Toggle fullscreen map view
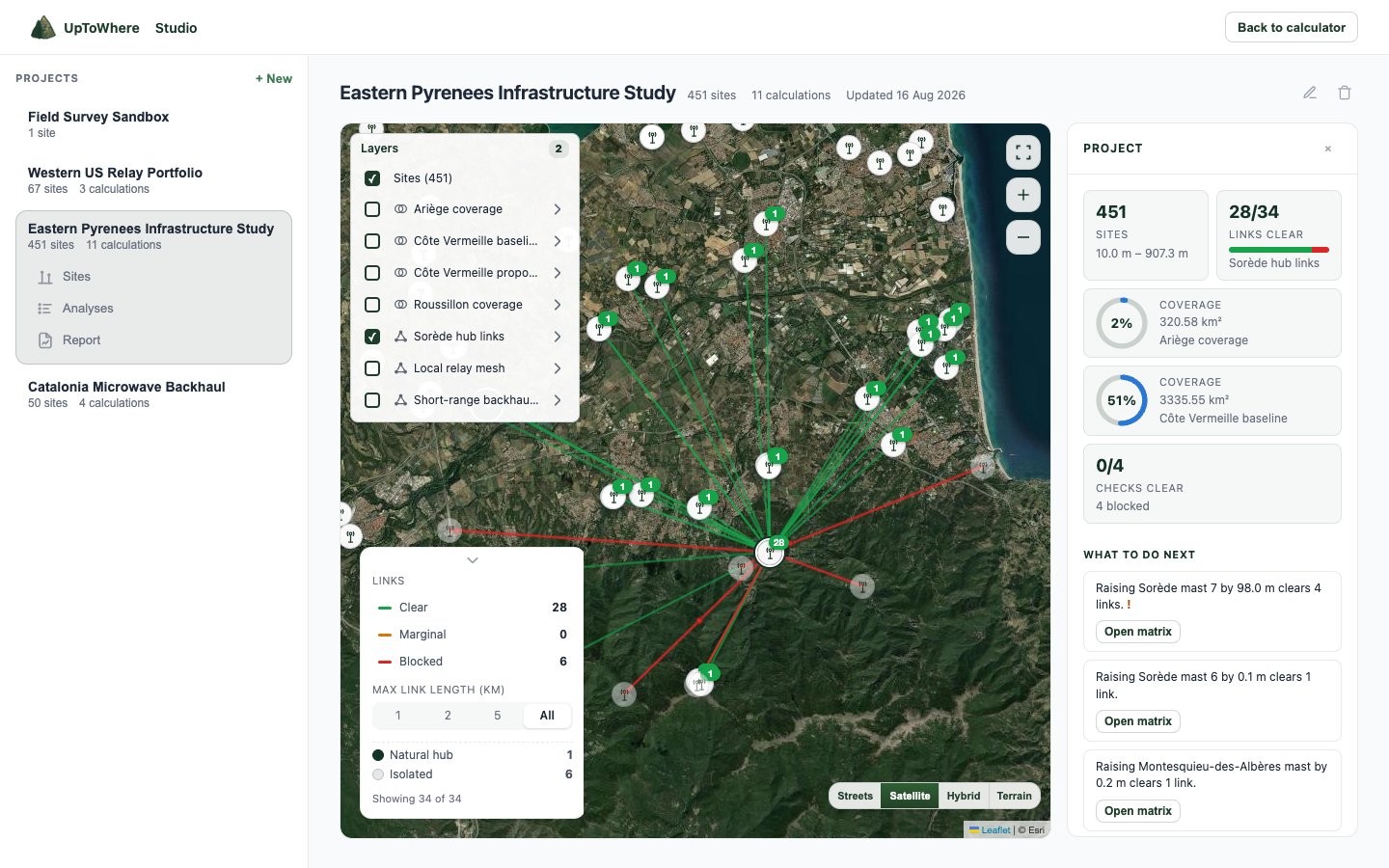 pos(1023,152)
